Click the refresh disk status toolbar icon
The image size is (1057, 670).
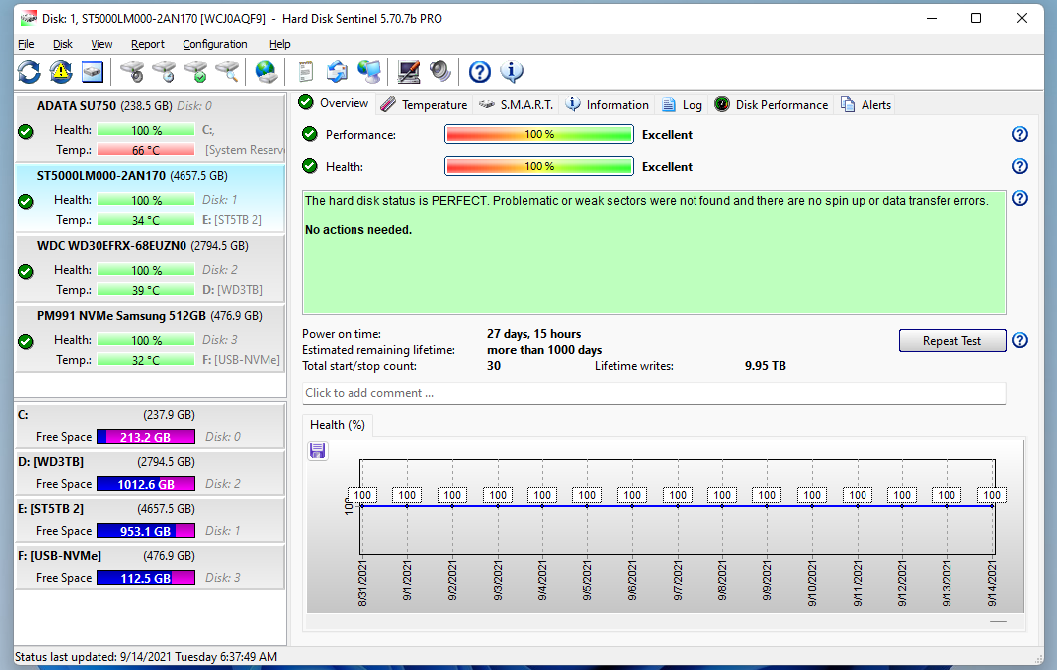tap(29, 72)
